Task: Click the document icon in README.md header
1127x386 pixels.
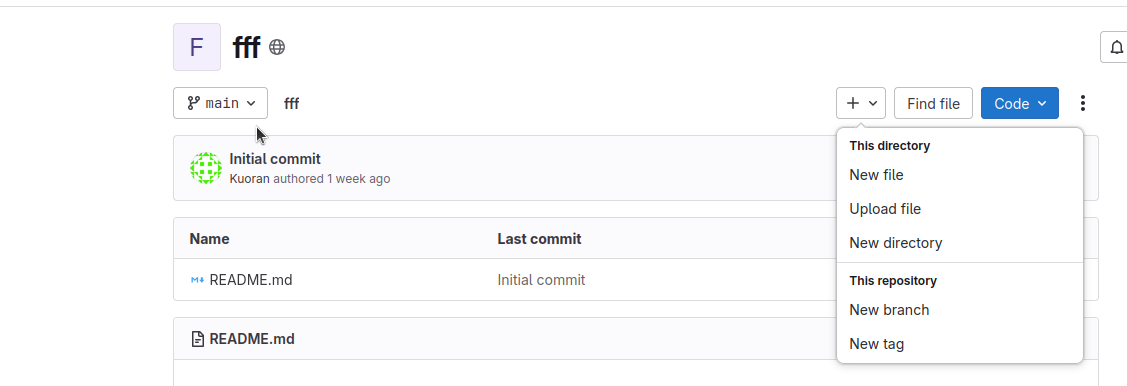Action: [198, 339]
